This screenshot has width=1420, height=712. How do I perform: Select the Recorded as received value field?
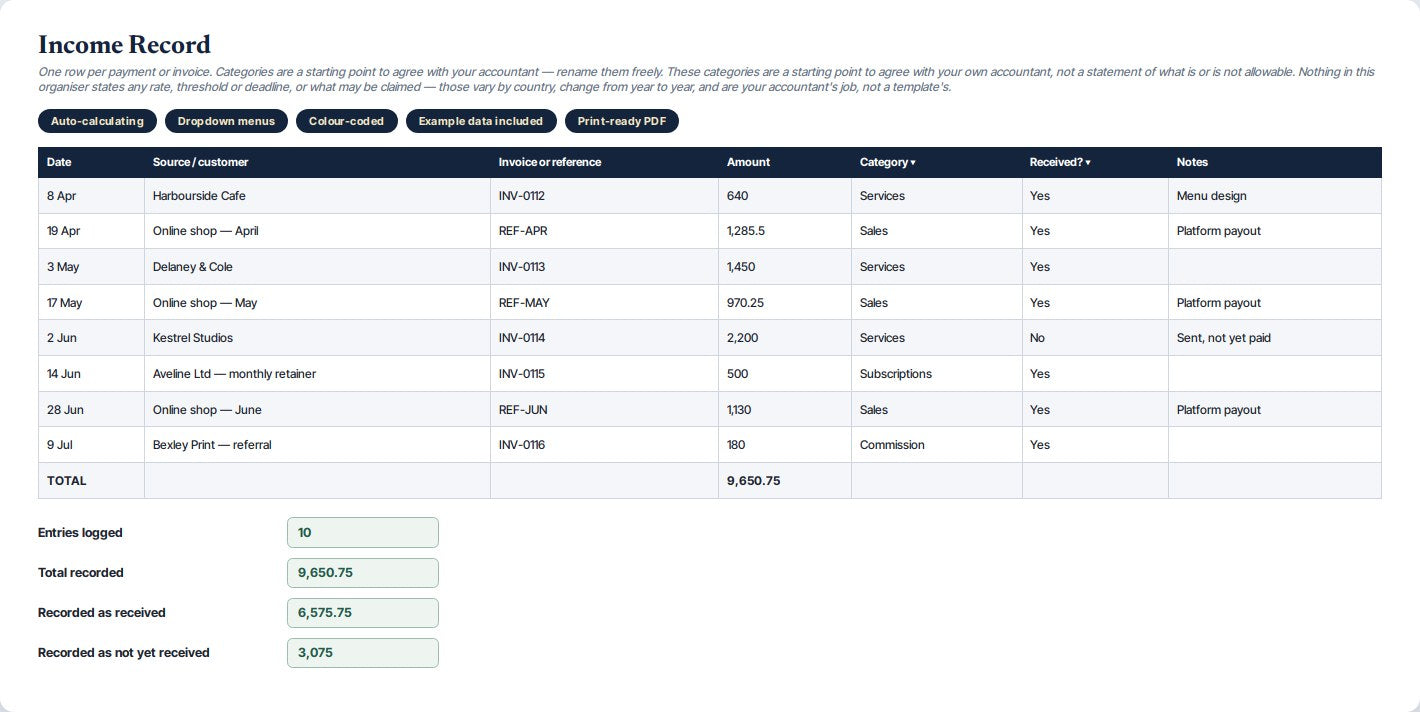pos(363,613)
